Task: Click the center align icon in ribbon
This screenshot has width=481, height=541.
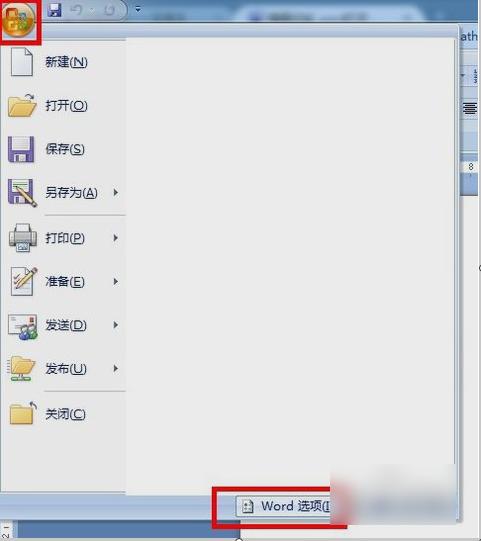Action: pos(470,109)
